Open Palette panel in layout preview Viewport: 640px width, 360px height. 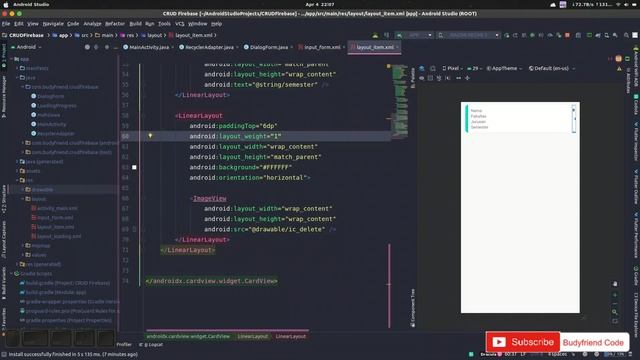coord(413,78)
